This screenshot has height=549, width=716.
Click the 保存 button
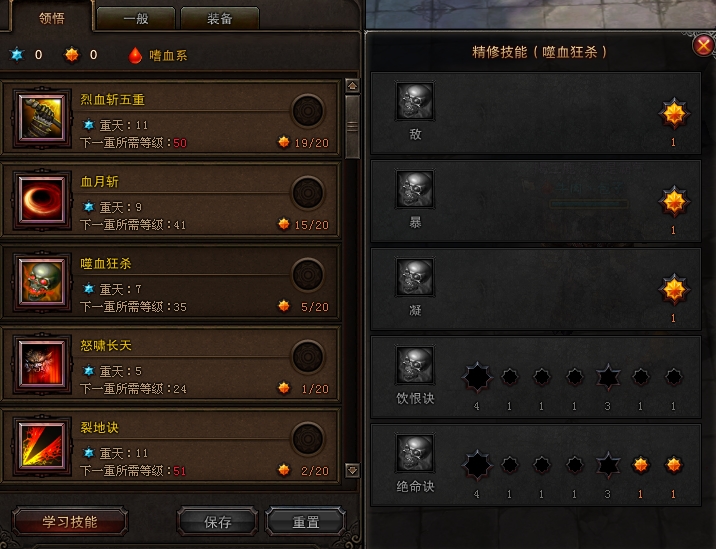pyautogui.click(x=217, y=522)
